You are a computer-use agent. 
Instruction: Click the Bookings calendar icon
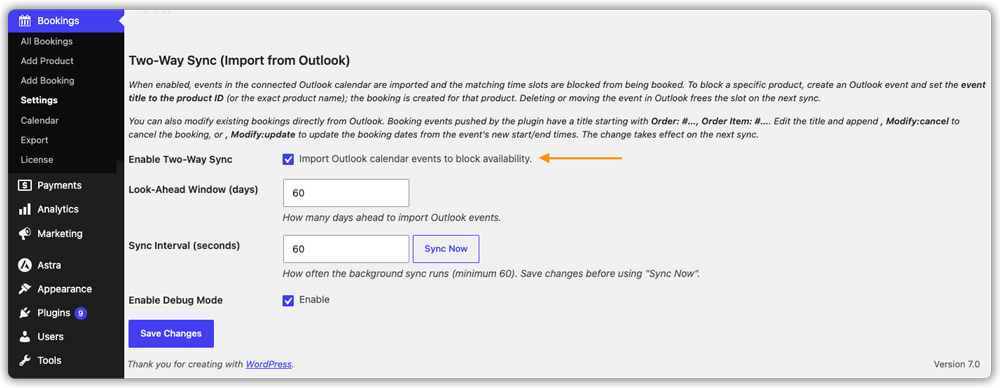click(25, 21)
